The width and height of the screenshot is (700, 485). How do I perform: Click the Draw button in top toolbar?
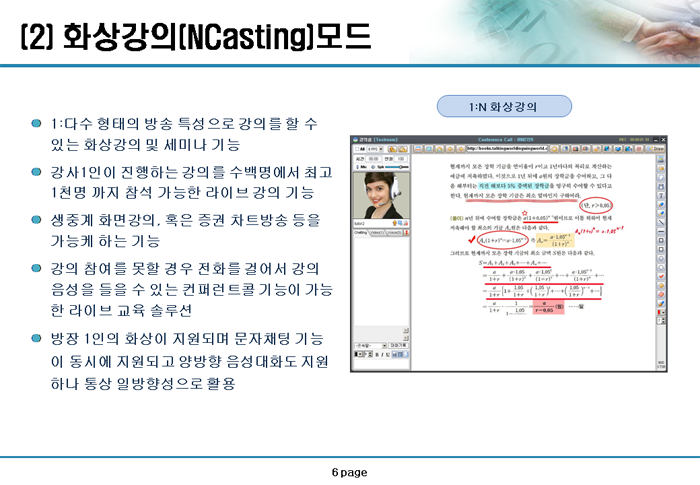coord(655,149)
